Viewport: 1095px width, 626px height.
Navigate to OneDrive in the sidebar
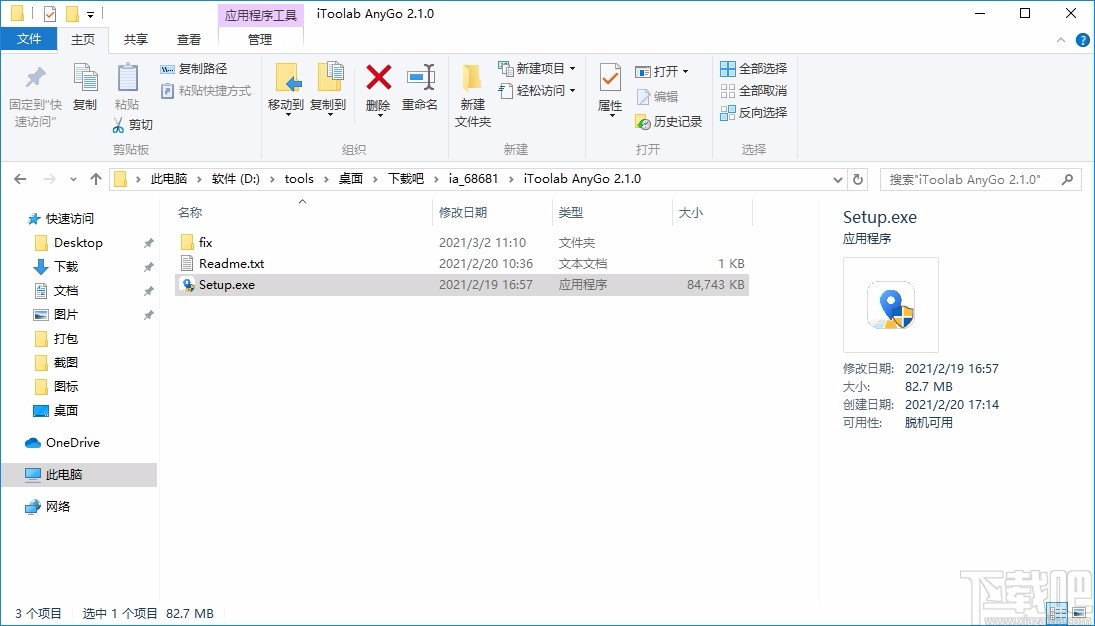73,442
